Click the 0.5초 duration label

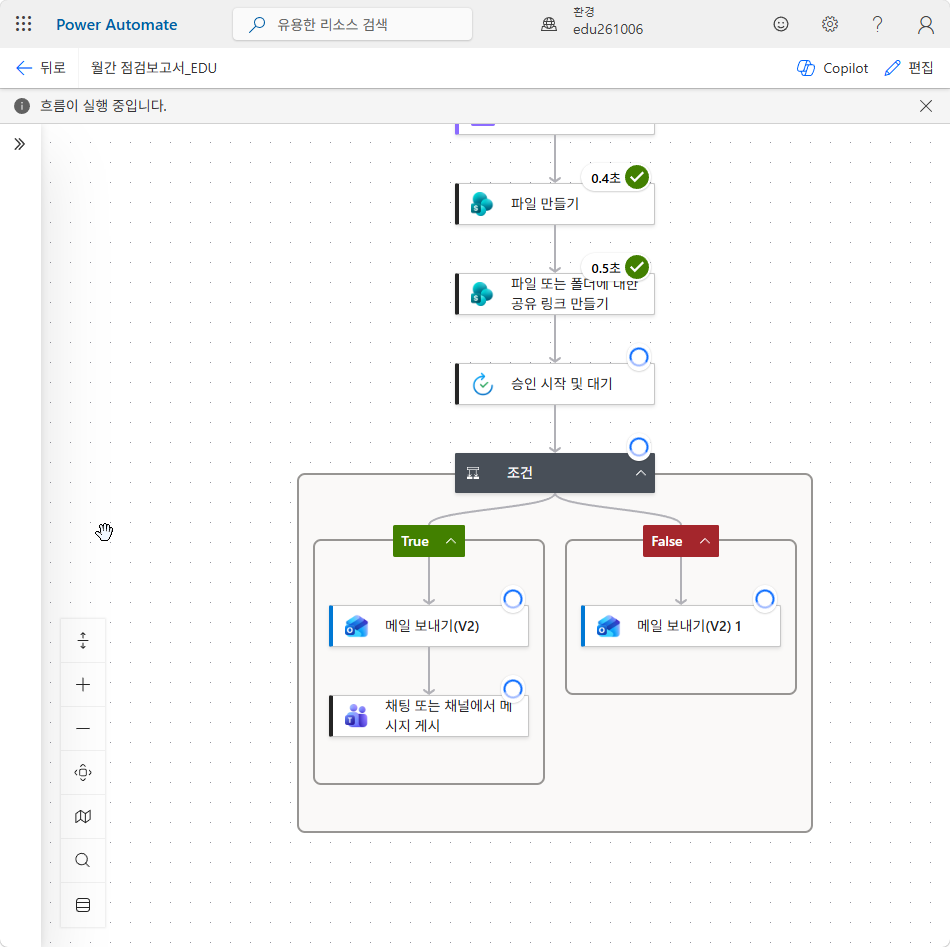coord(606,268)
